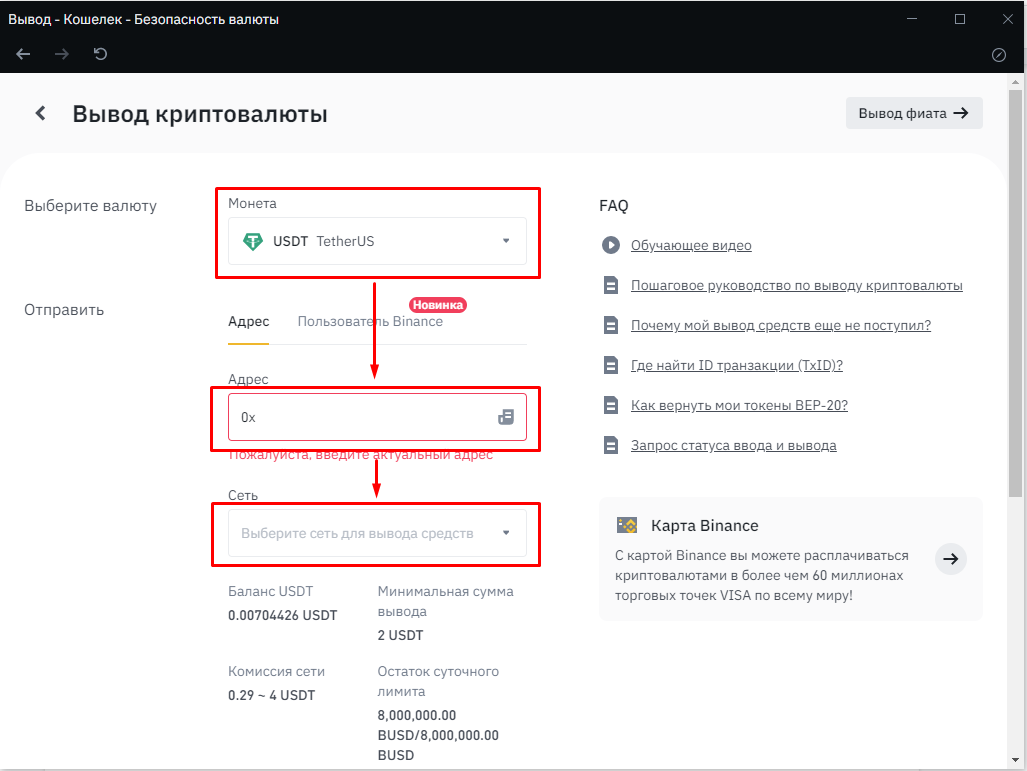Switch to the Пользователь Binance tab
This screenshot has width=1027, height=771.
(x=370, y=322)
